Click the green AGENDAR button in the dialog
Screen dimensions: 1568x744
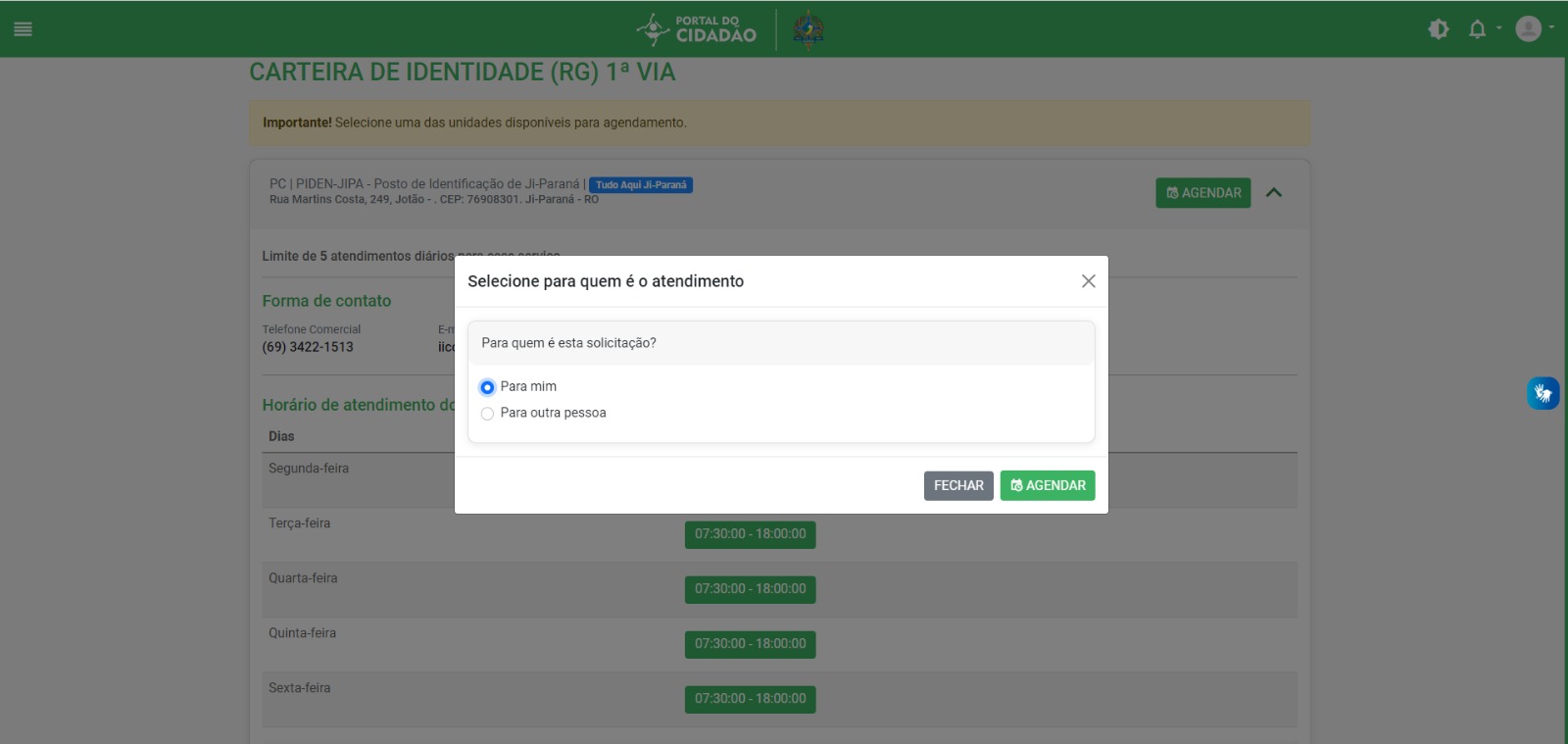click(1047, 485)
